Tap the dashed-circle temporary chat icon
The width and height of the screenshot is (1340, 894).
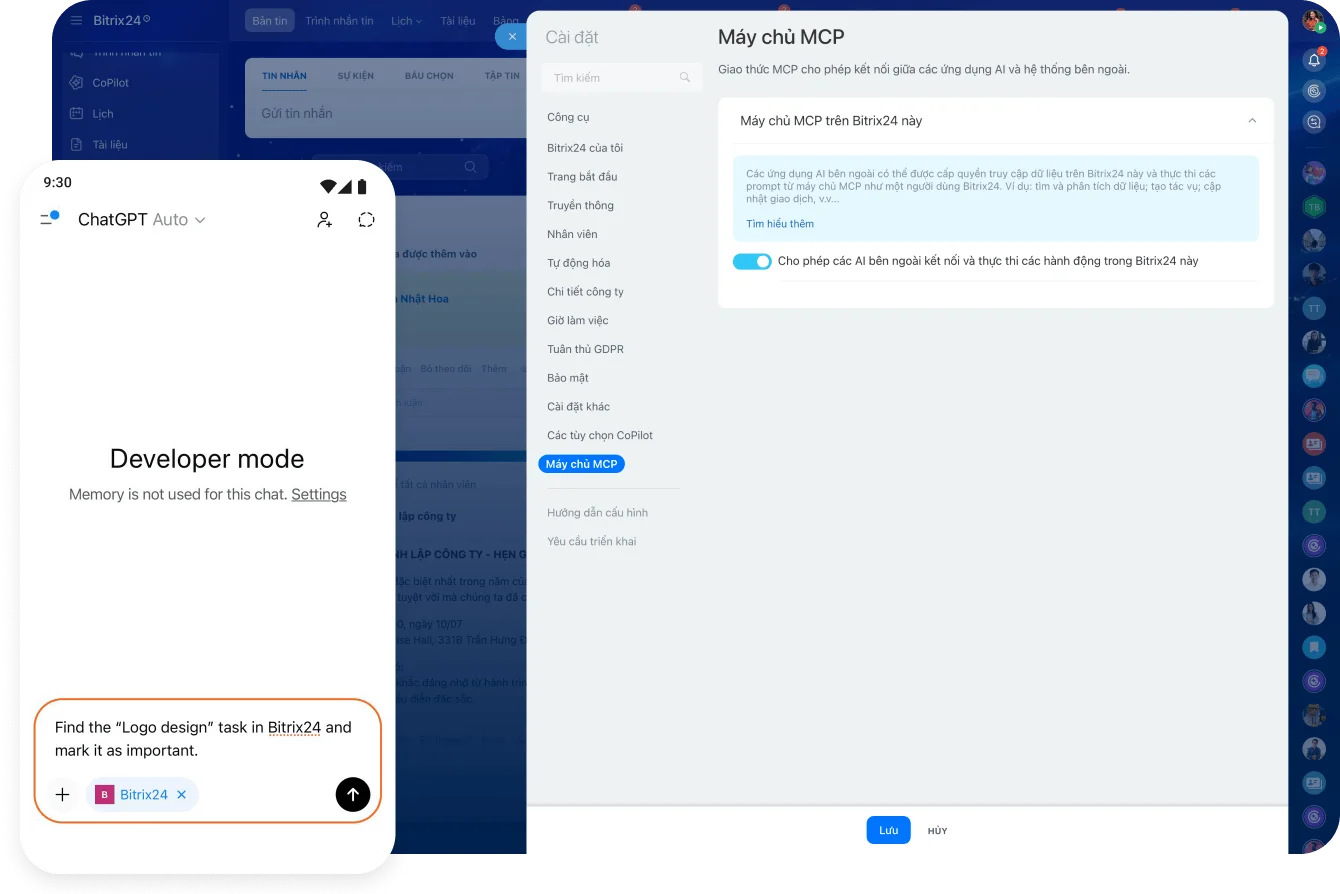click(x=366, y=220)
